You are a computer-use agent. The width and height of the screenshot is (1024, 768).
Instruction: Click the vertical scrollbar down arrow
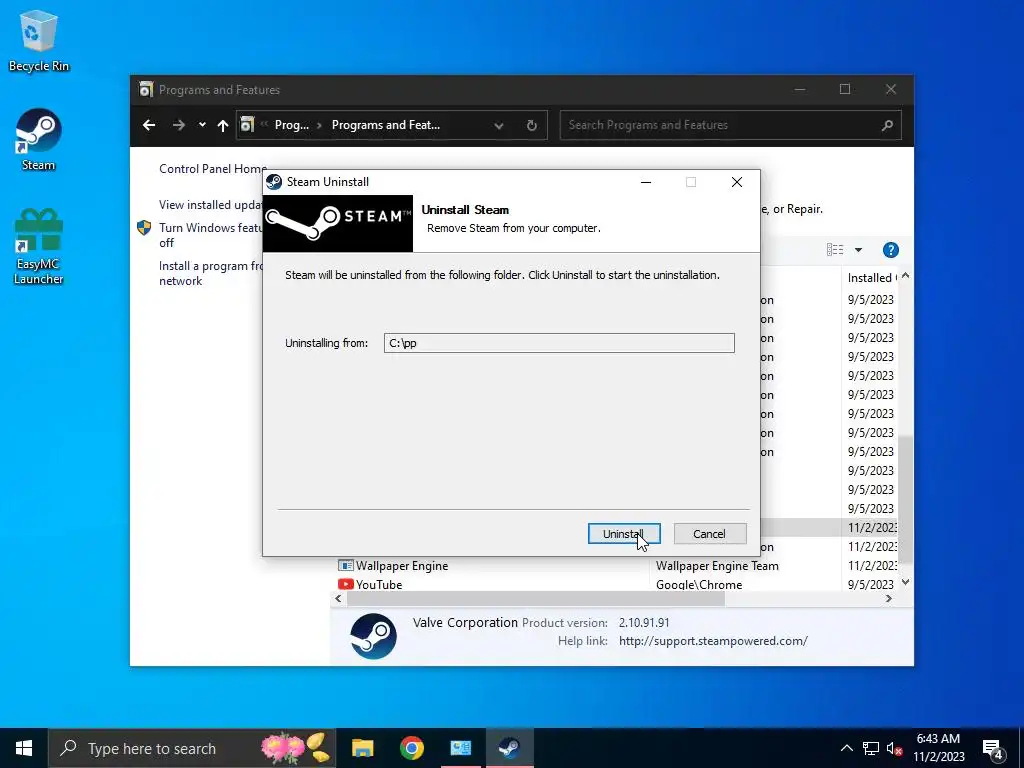tap(905, 582)
